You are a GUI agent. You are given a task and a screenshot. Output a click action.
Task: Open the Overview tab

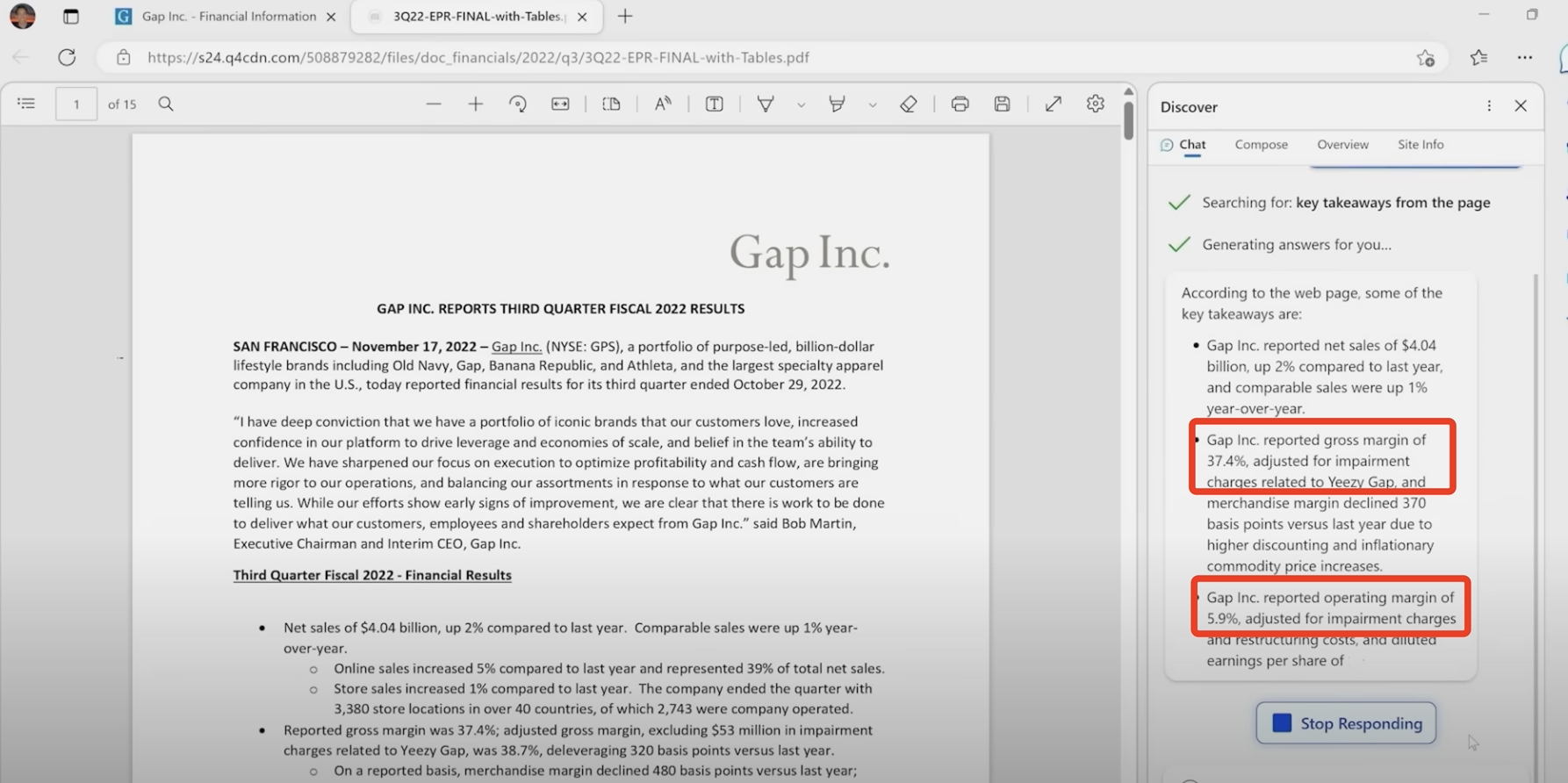coord(1342,145)
